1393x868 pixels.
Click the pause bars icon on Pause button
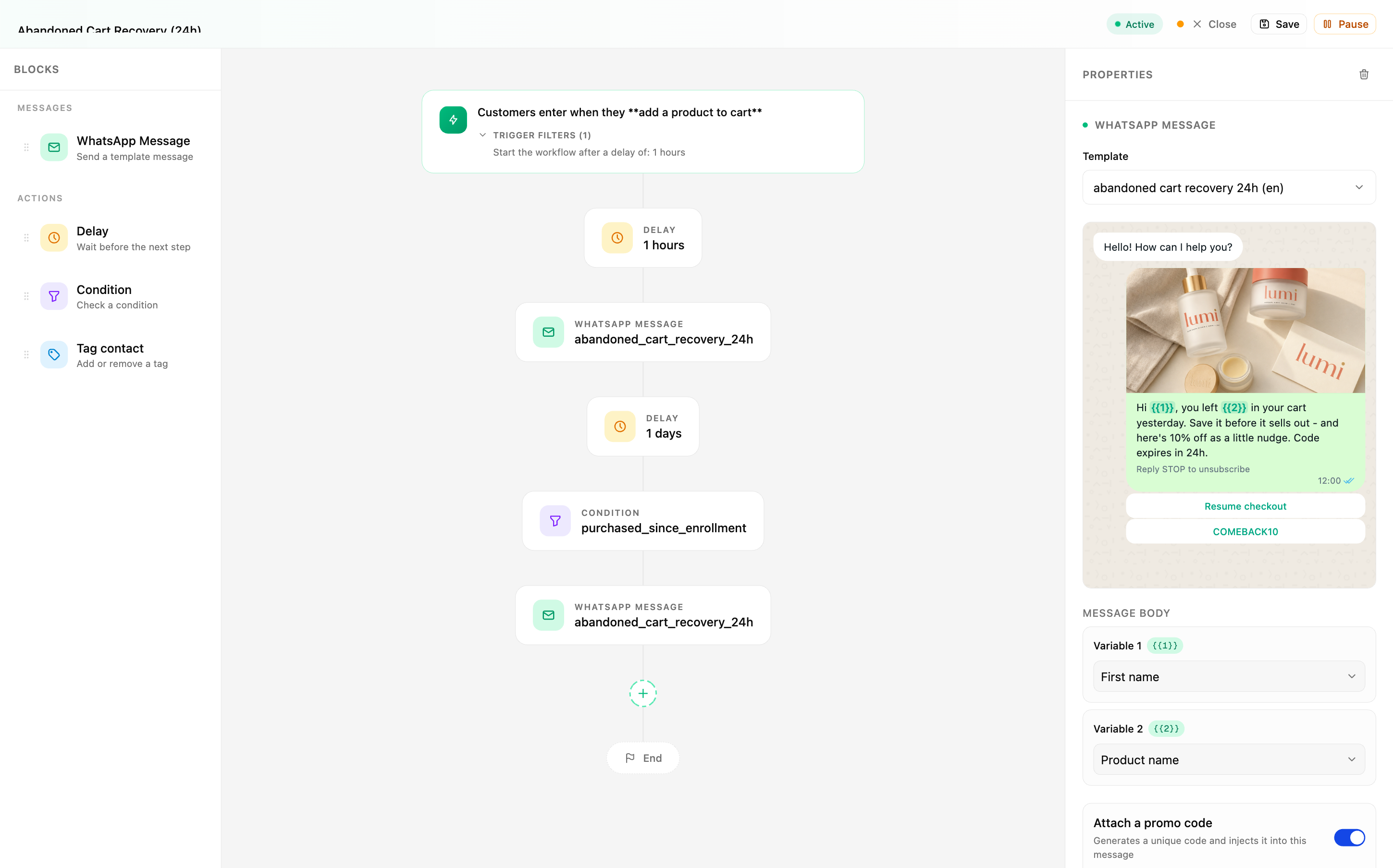click(x=1327, y=24)
